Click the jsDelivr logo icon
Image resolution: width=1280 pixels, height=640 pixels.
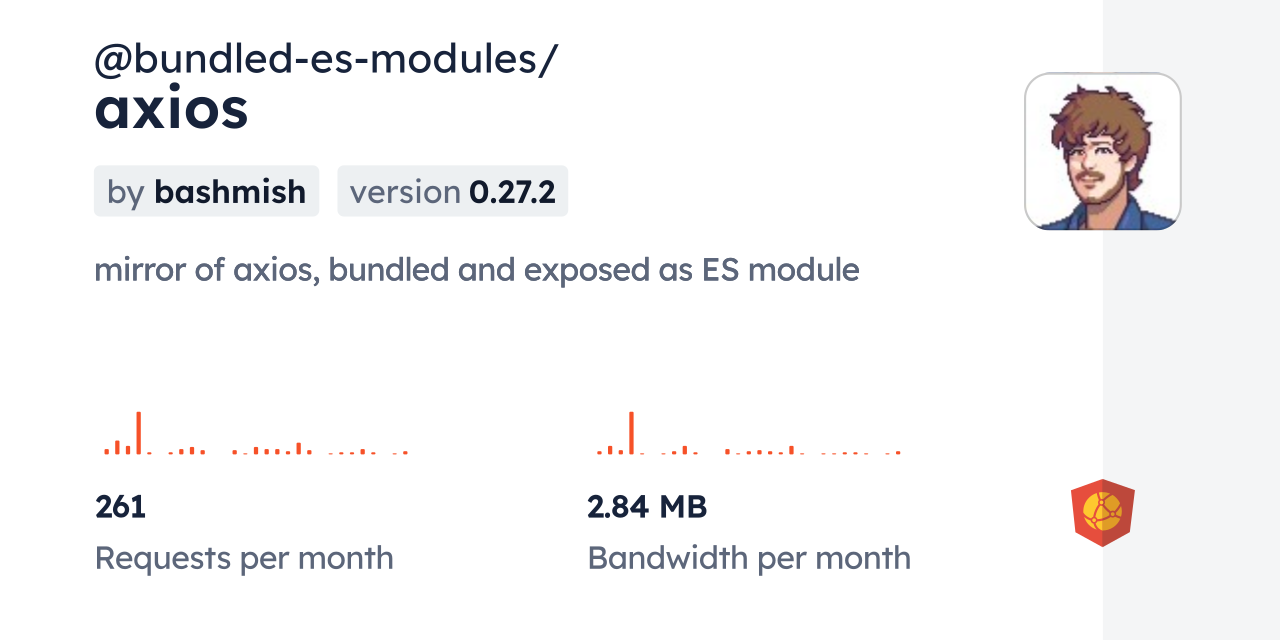coord(1102,513)
